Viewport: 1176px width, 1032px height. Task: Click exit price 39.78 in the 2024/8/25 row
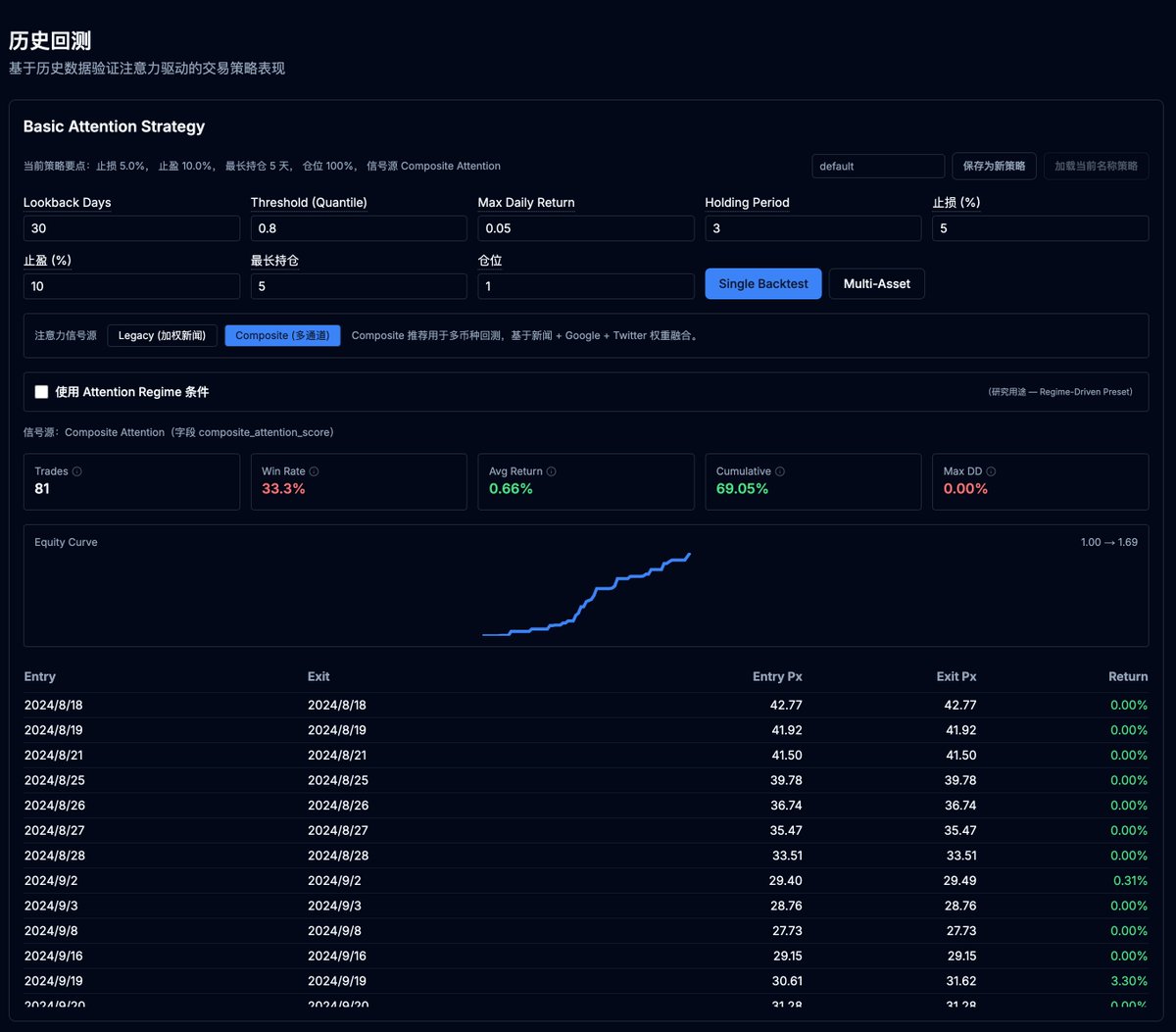coord(960,780)
